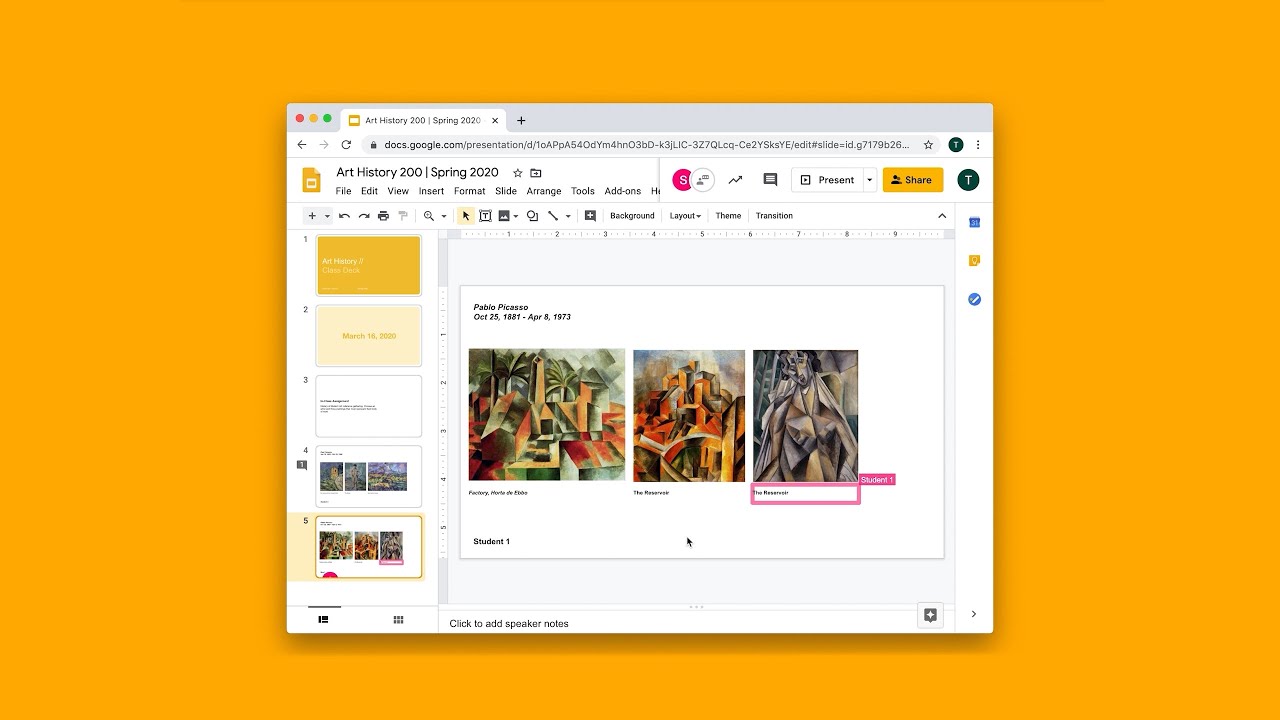
Task: Open the Arrange menu
Action: (544, 191)
